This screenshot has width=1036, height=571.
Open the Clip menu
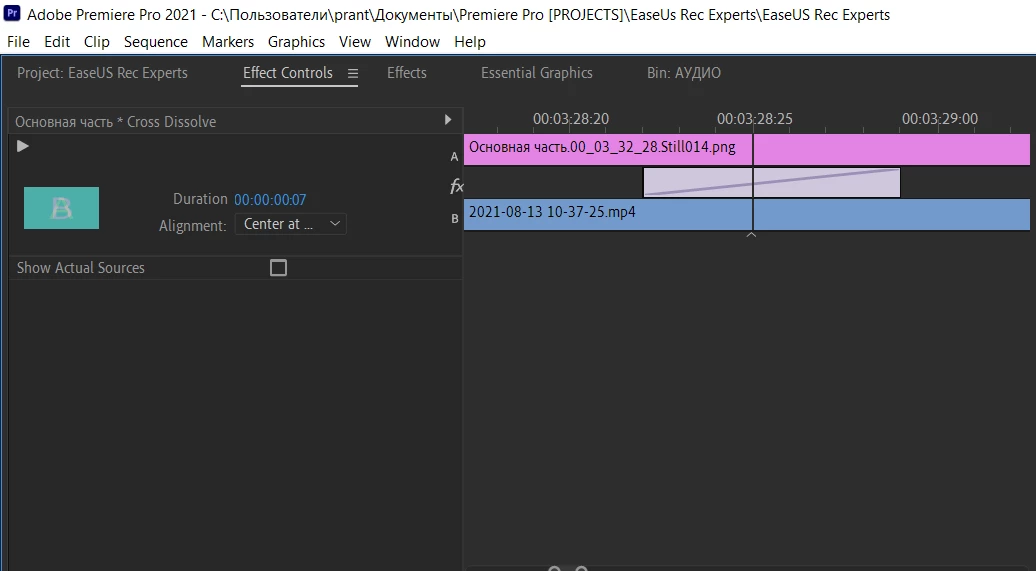pos(96,42)
